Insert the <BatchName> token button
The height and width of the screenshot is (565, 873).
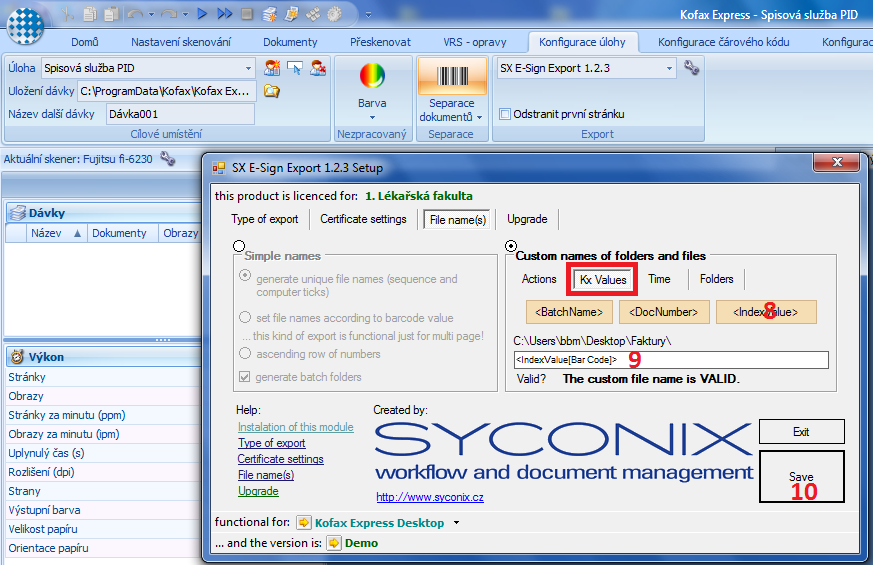[569, 312]
